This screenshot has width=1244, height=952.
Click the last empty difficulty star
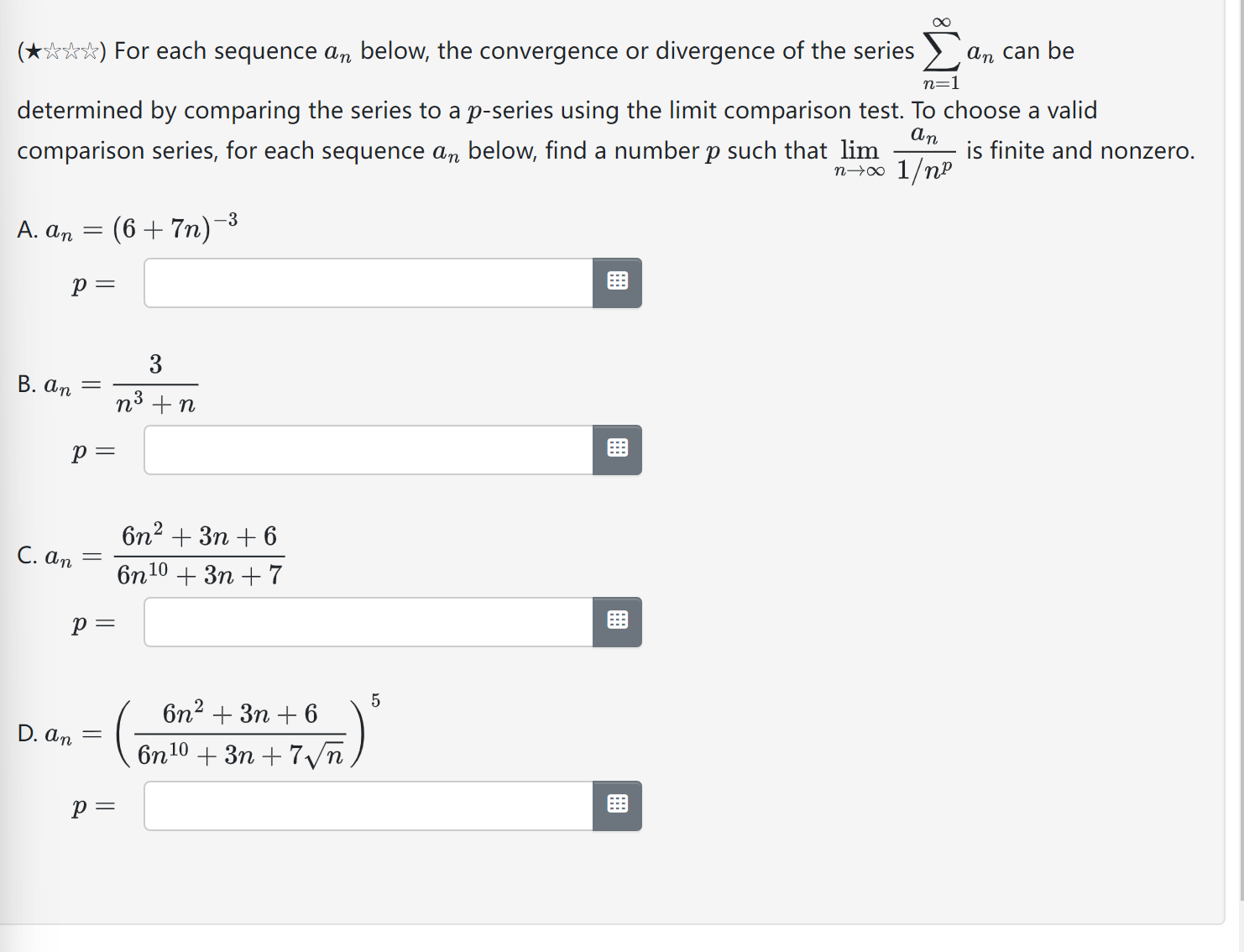[90, 50]
